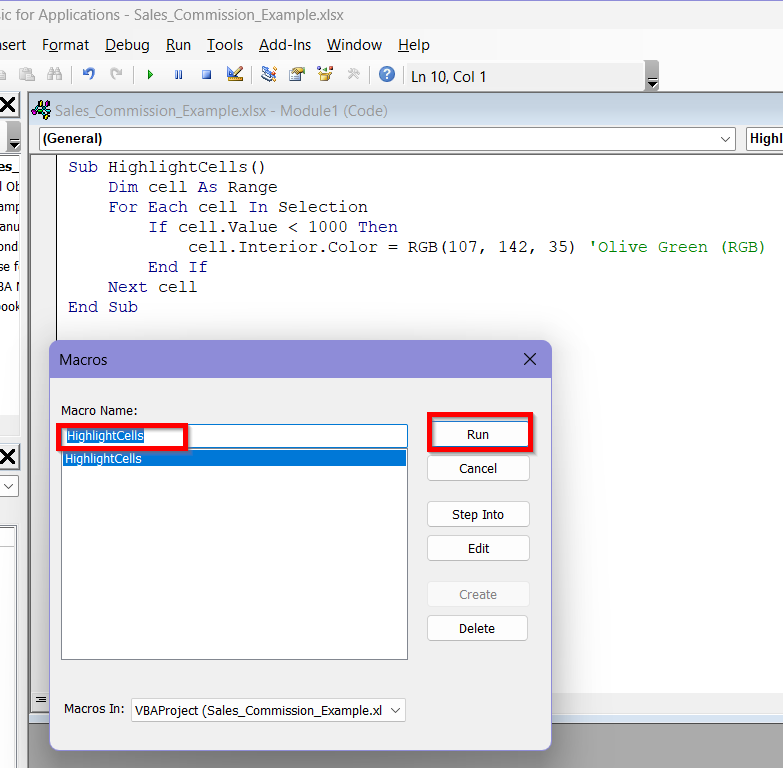Toggle Design Mode icon
The height and width of the screenshot is (768, 783).
[x=235, y=74]
